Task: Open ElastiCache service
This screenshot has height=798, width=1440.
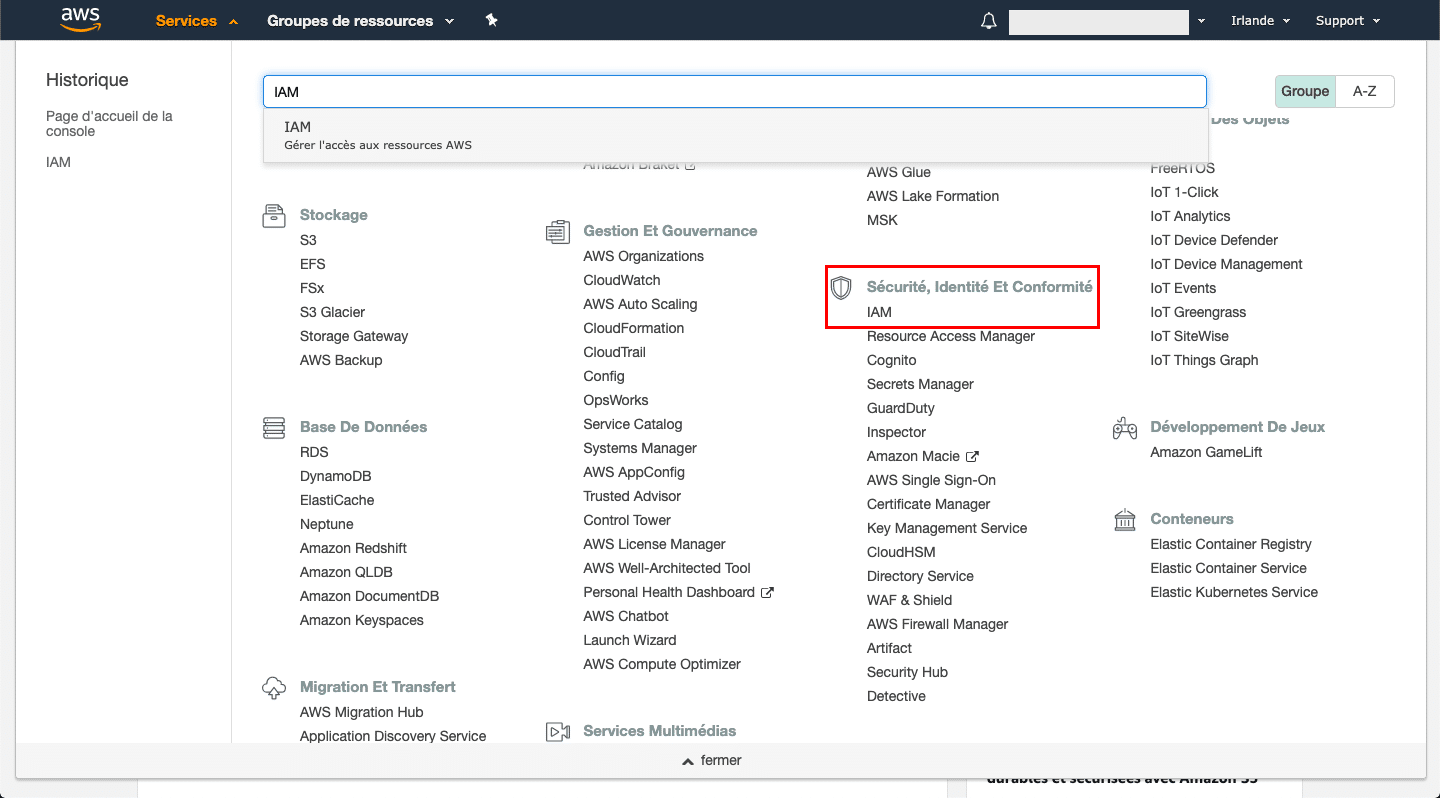Action: coord(337,500)
